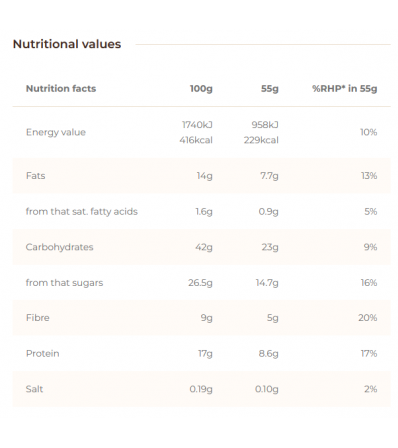Select the 1740kJ energy value
398x448 pixels.
click(x=197, y=125)
